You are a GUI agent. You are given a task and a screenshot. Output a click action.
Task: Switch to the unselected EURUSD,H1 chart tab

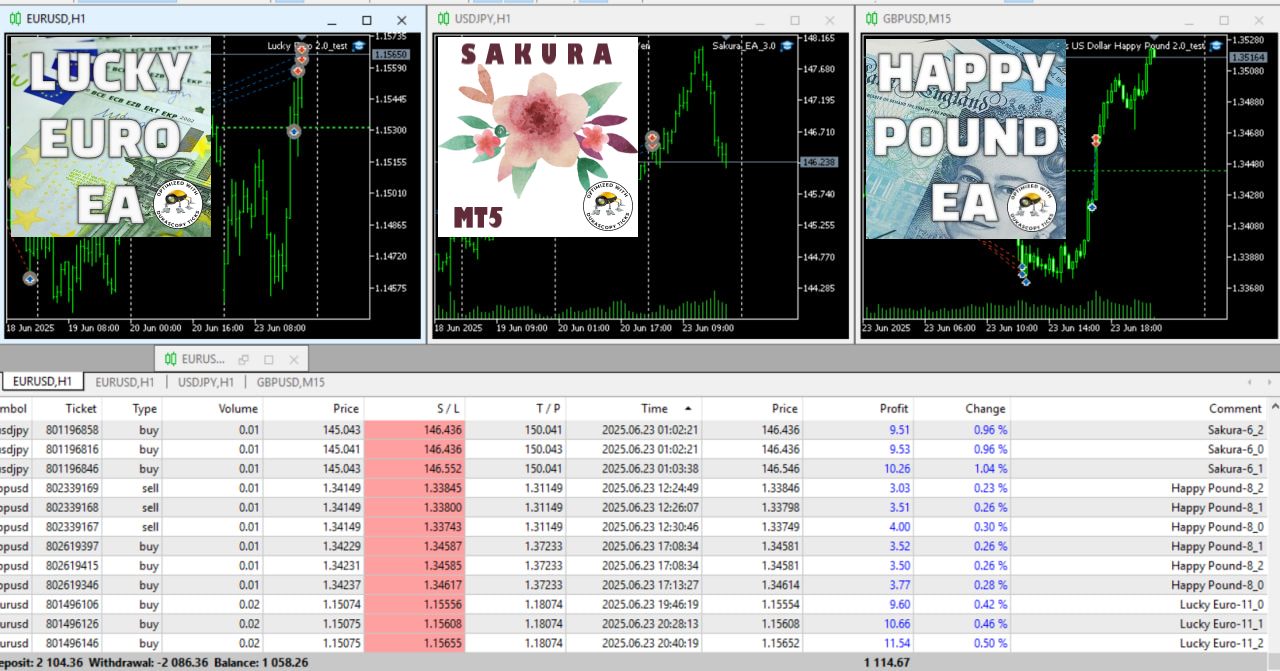click(x=125, y=382)
